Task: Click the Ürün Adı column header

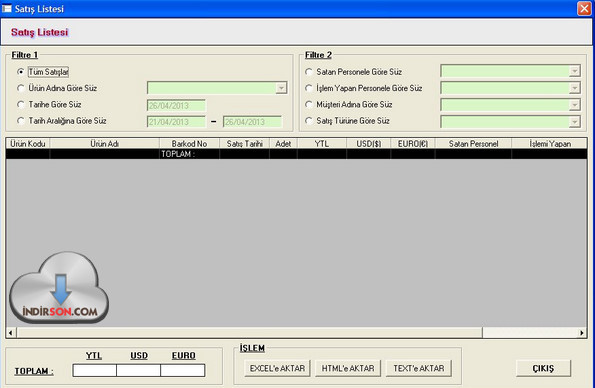Action: (104, 144)
